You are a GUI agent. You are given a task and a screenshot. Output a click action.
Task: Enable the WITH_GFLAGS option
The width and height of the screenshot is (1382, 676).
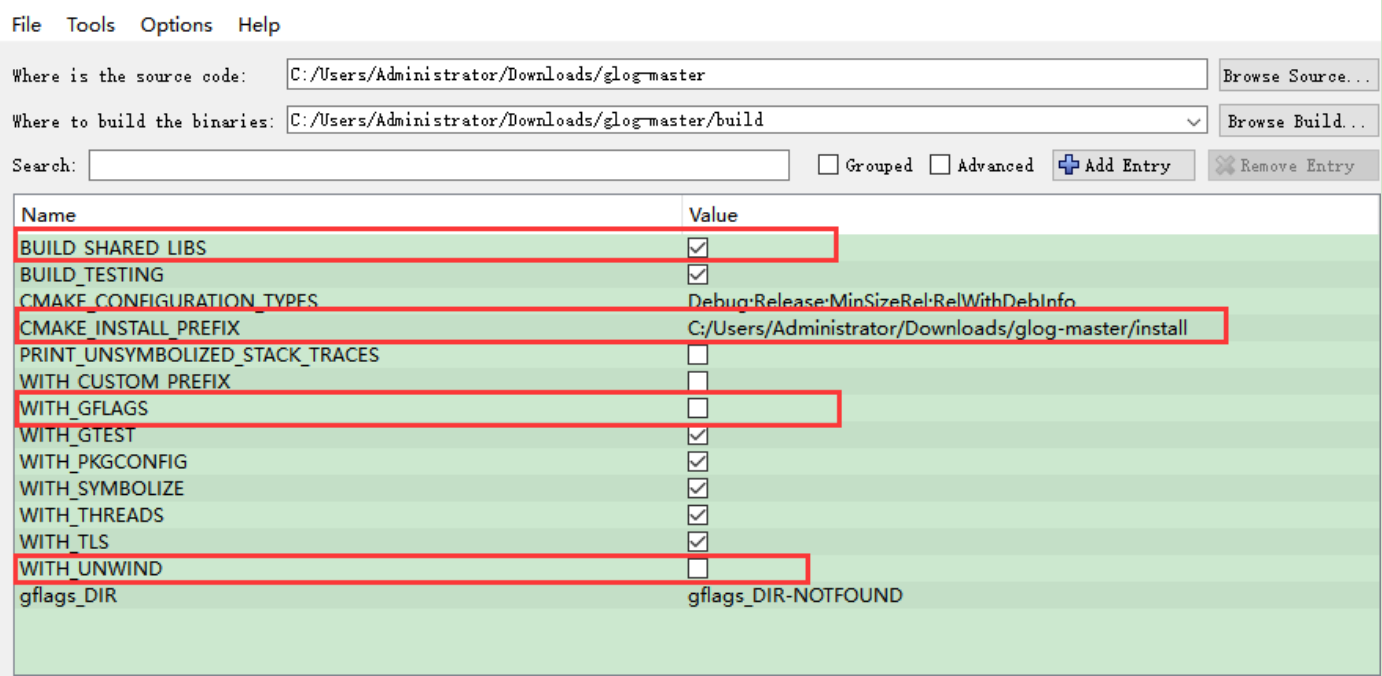pos(697,407)
